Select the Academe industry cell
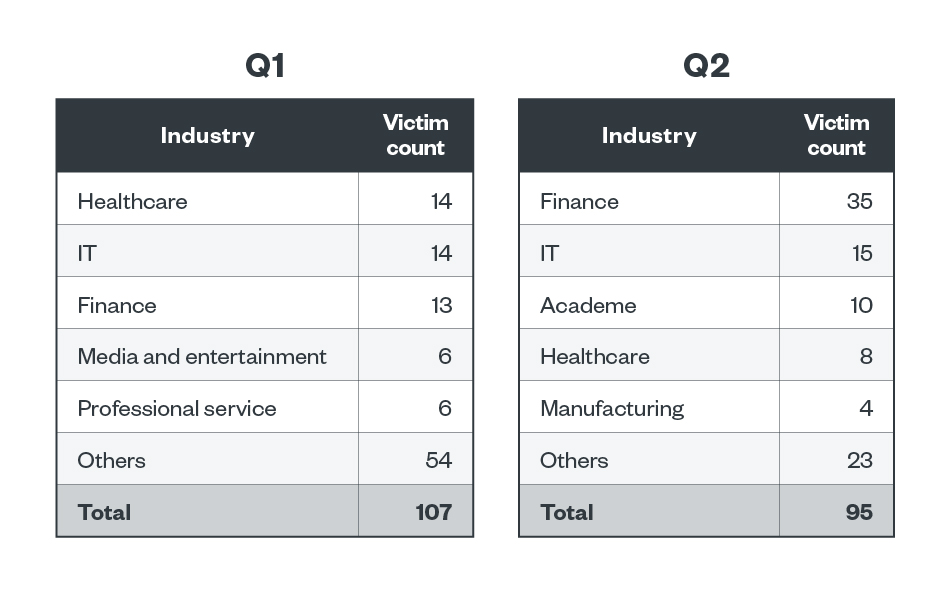Viewport: 946px width, 591px height. [588, 305]
